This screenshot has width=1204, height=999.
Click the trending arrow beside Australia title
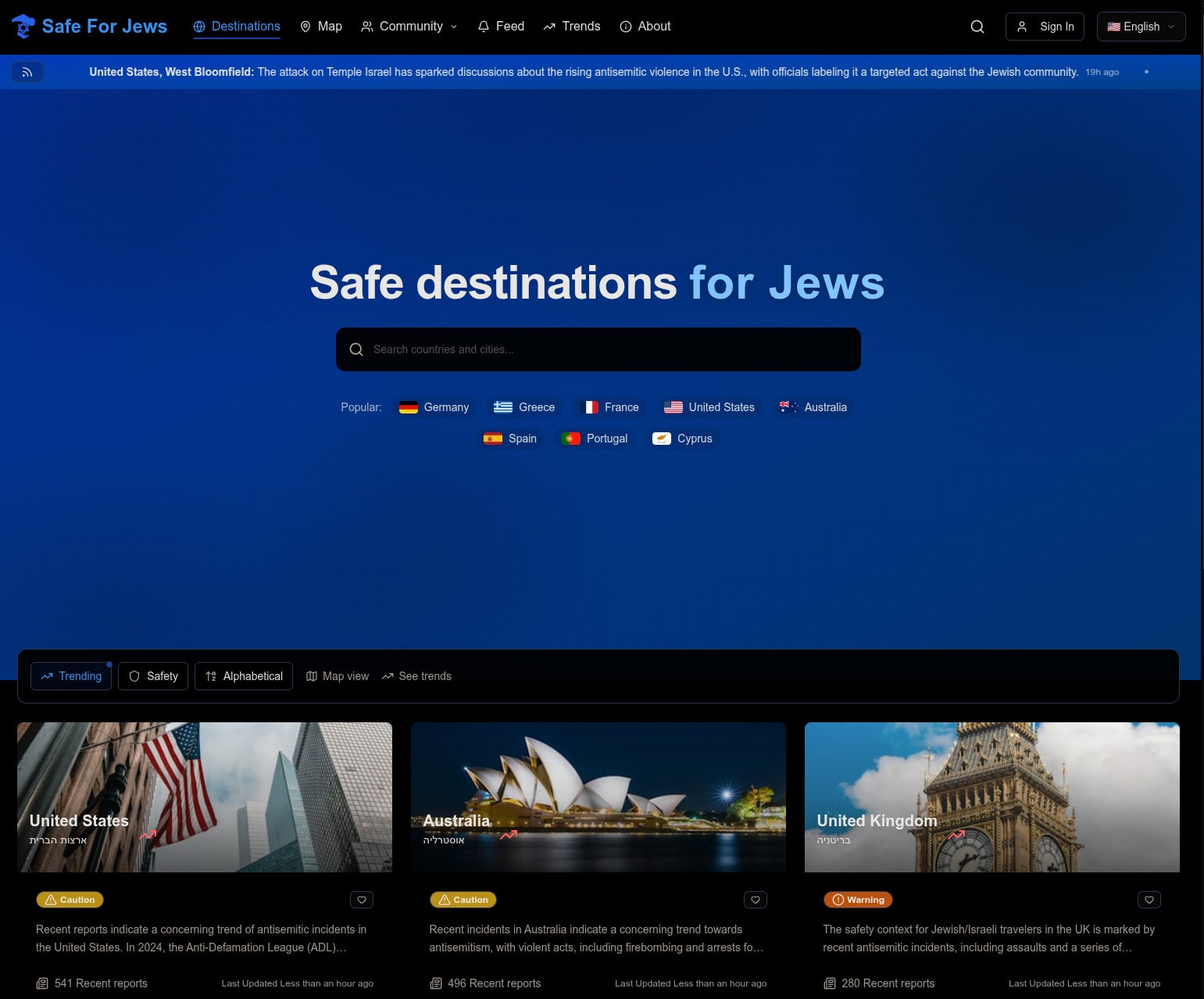point(509,835)
